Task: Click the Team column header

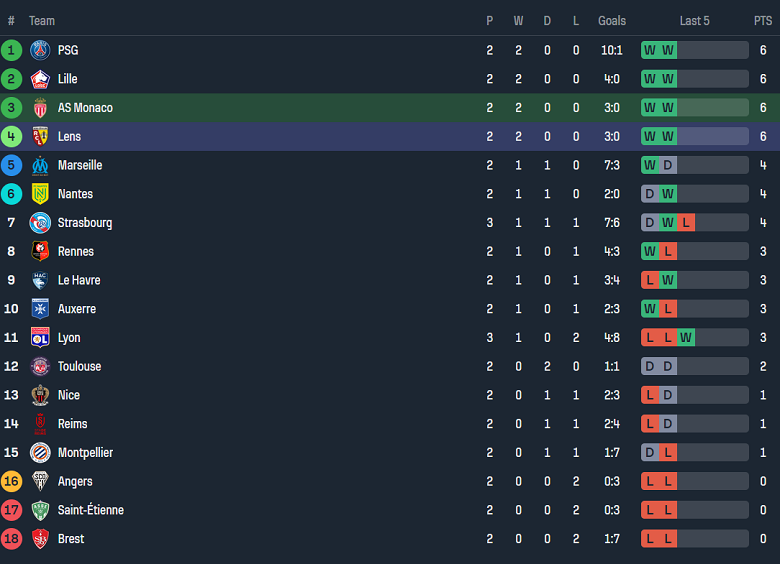Action: click(42, 21)
